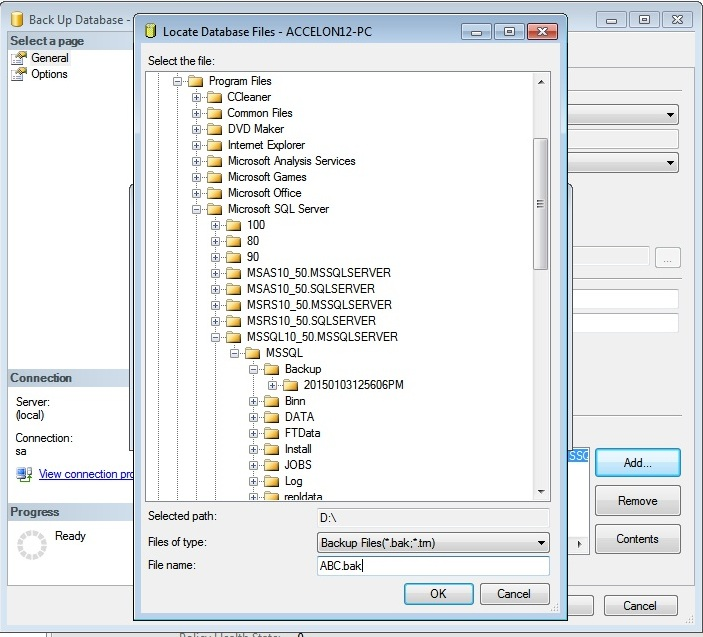This screenshot has width=703, height=637.
Task: Click the MSSQL folder icon
Action: click(x=252, y=353)
